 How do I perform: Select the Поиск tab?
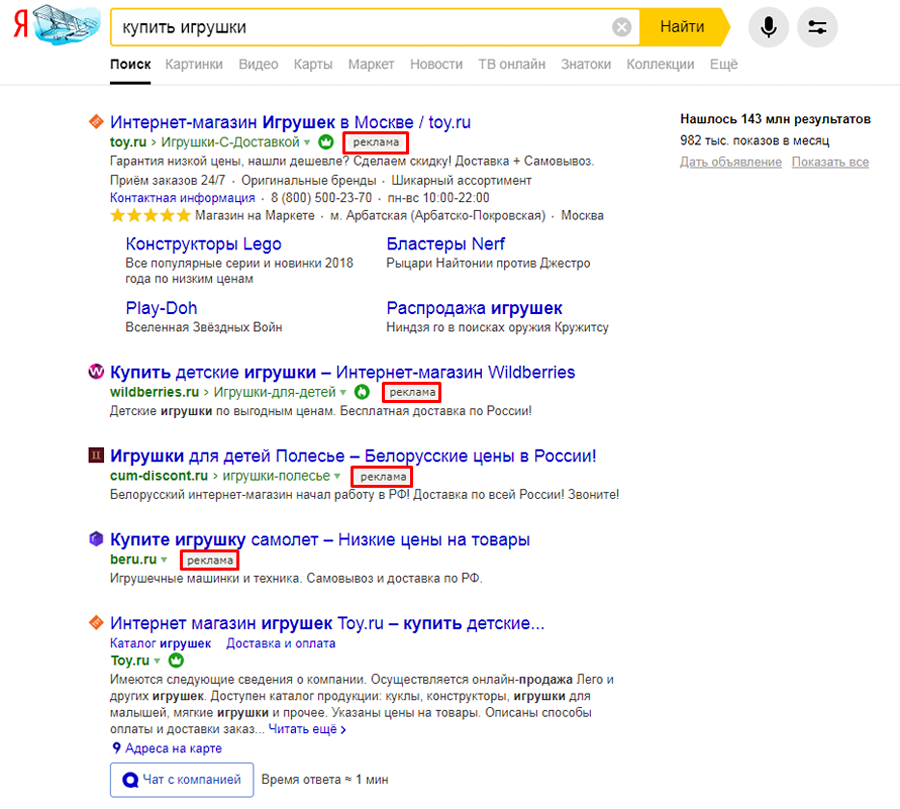[130, 64]
